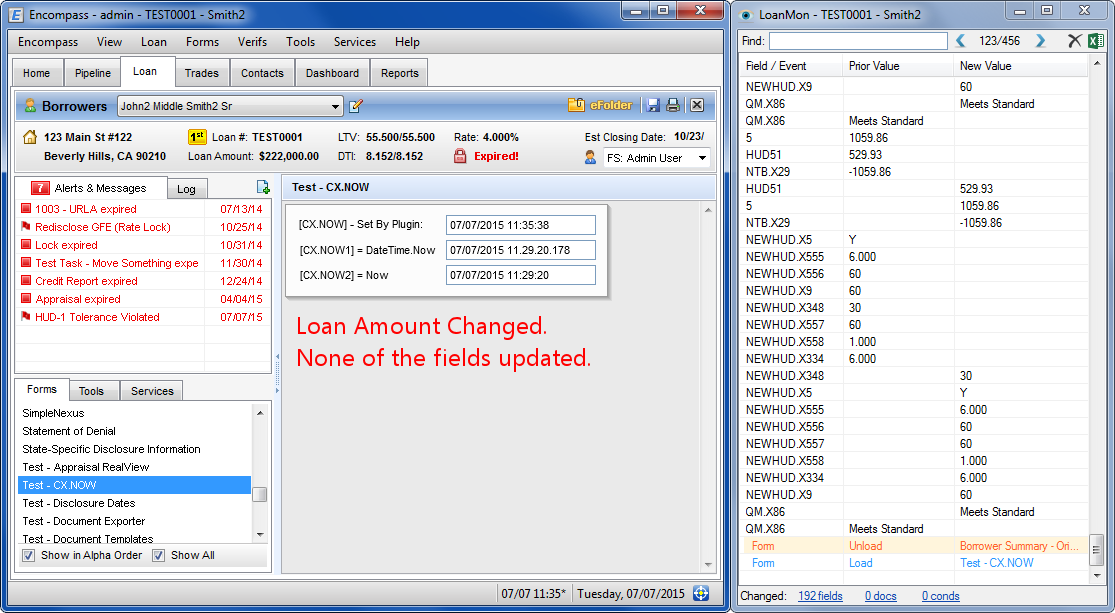Image resolution: width=1115 pixels, height=613 pixels.
Task: Open the Loan menu
Action: pos(154,42)
